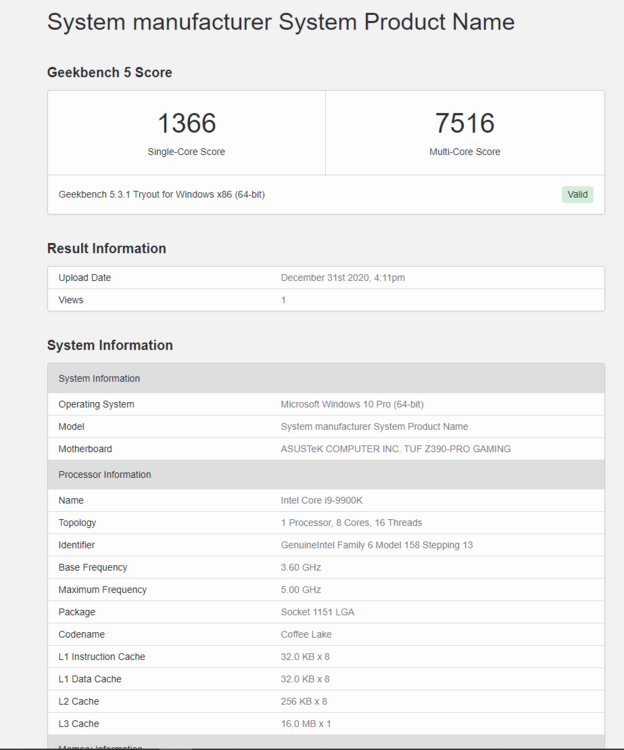Select L1 Data Cache value 32.0 KB x 8

pyautogui.click(x=305, y=679)
